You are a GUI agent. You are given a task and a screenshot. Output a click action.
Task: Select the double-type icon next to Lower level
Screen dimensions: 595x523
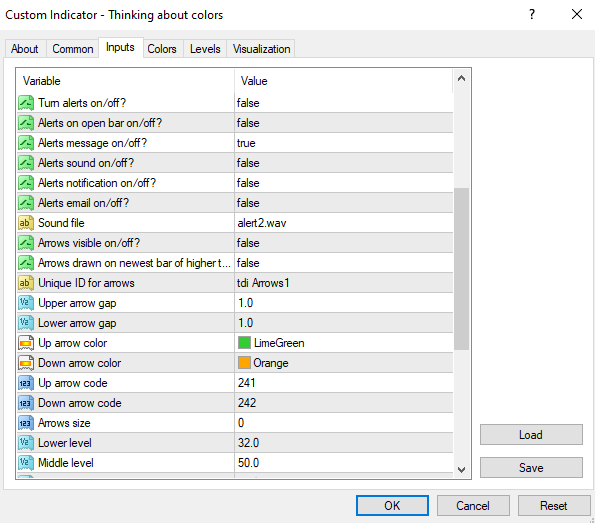coord(26,443)
